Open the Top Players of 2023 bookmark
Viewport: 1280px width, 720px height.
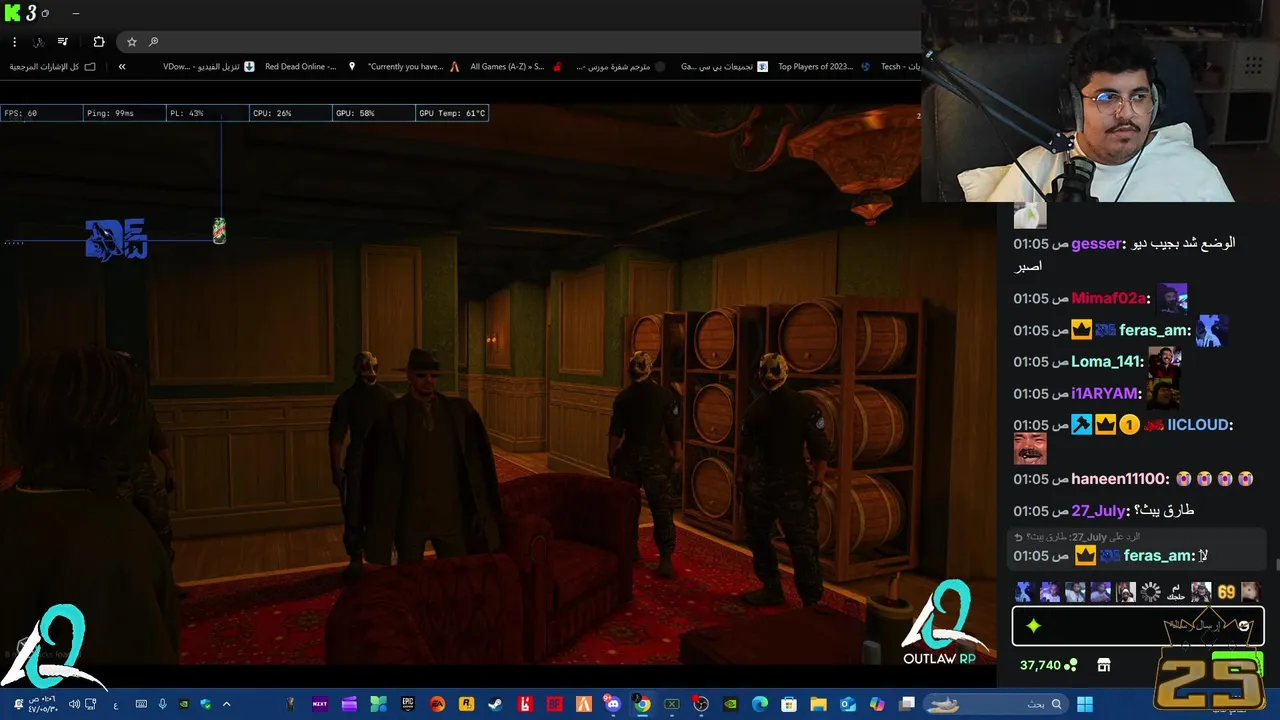pyautogui.click(x=824, y=67)
